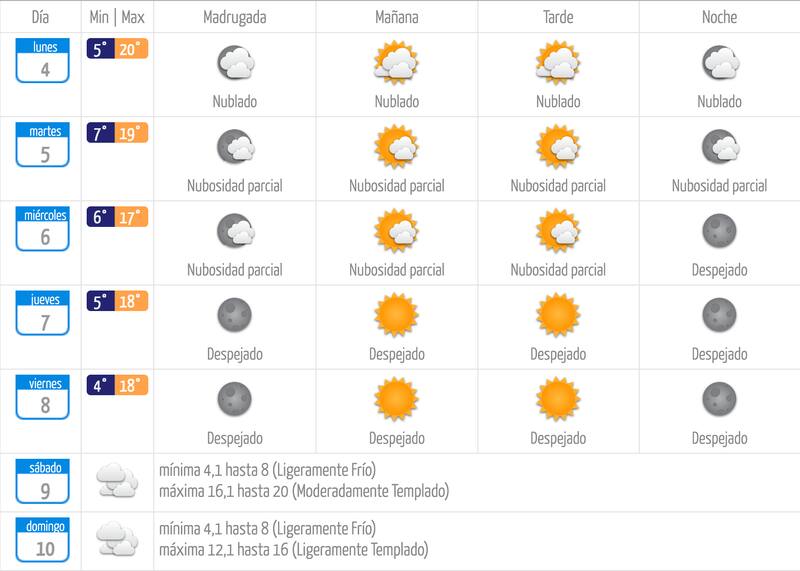Screen dimensions: 800x571
Task: Click Saturday's cloud forecast icon
Action: [117, 480]
